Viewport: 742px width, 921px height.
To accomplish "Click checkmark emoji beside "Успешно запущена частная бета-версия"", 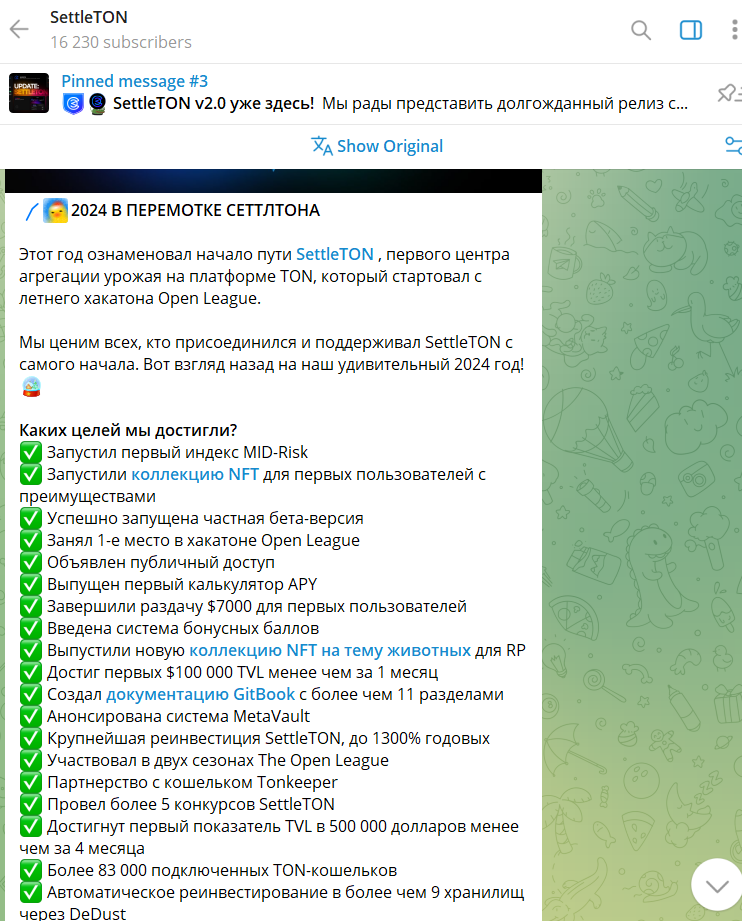I will [31, 518].
